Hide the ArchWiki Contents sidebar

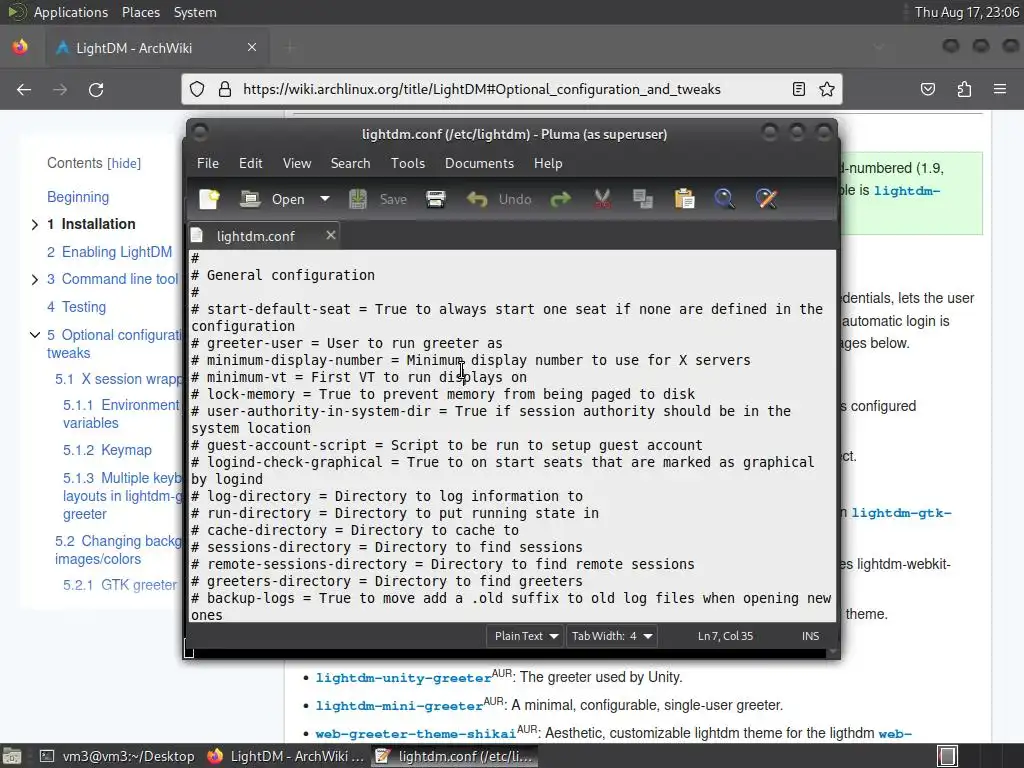point(124,163)
